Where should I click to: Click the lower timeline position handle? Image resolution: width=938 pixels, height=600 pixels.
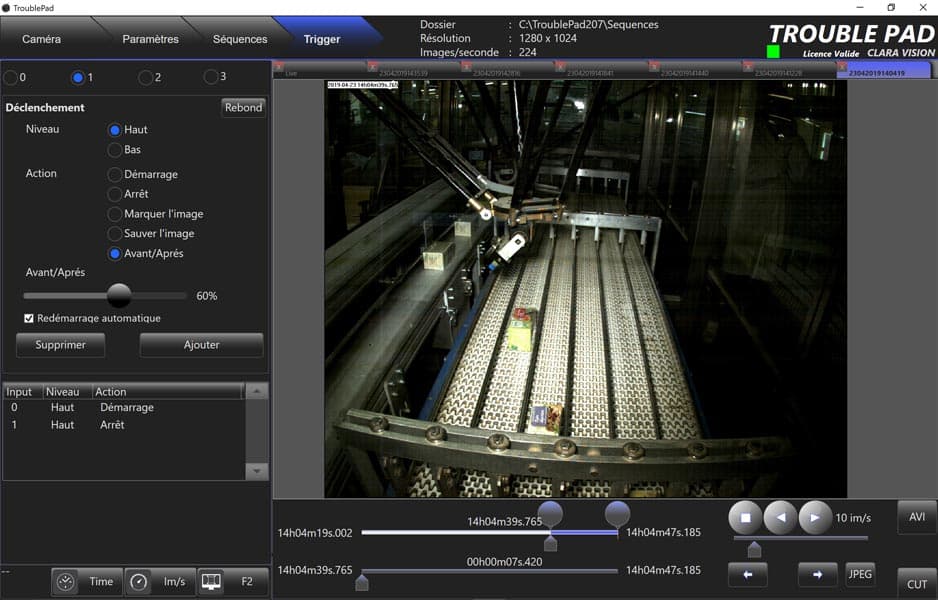pos(362,582)
